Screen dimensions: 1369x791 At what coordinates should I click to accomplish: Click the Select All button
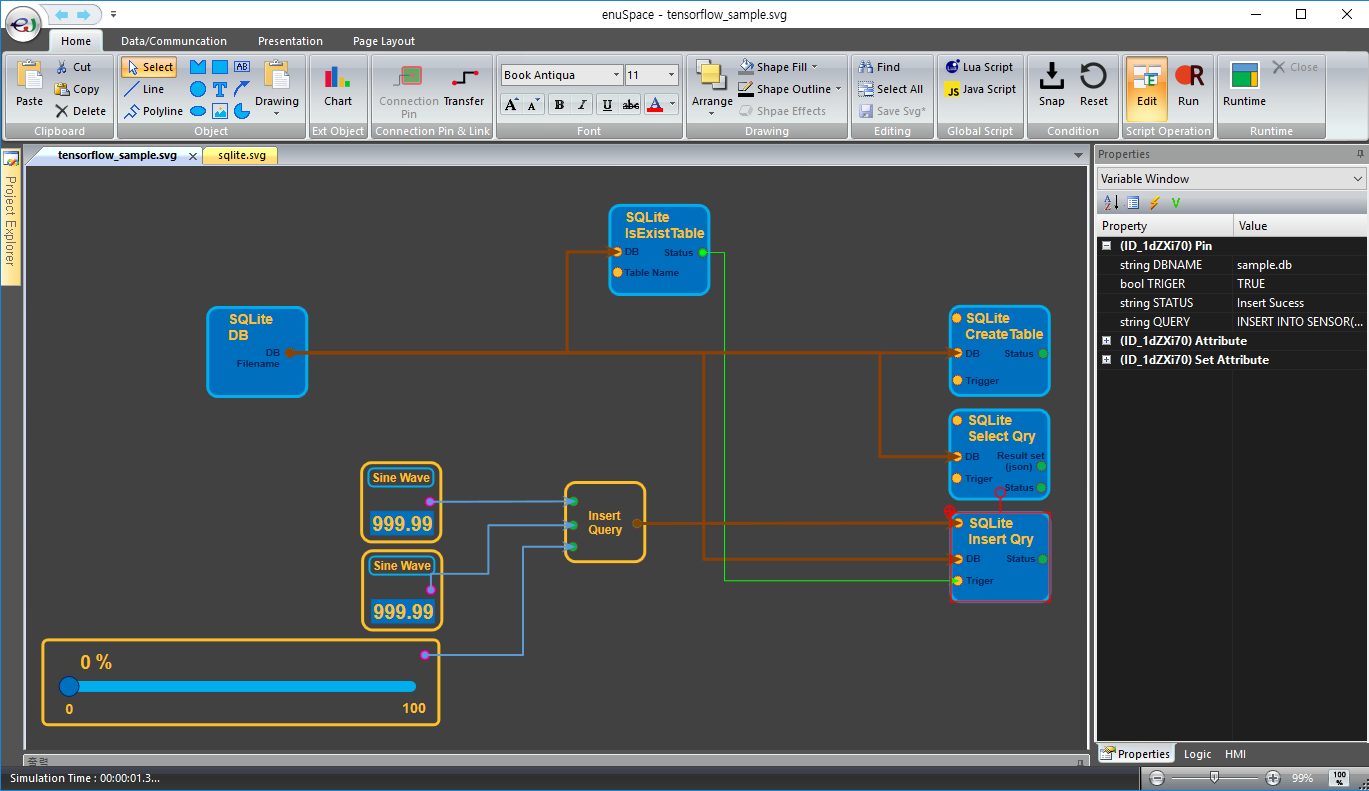click(x=890, y=89)
